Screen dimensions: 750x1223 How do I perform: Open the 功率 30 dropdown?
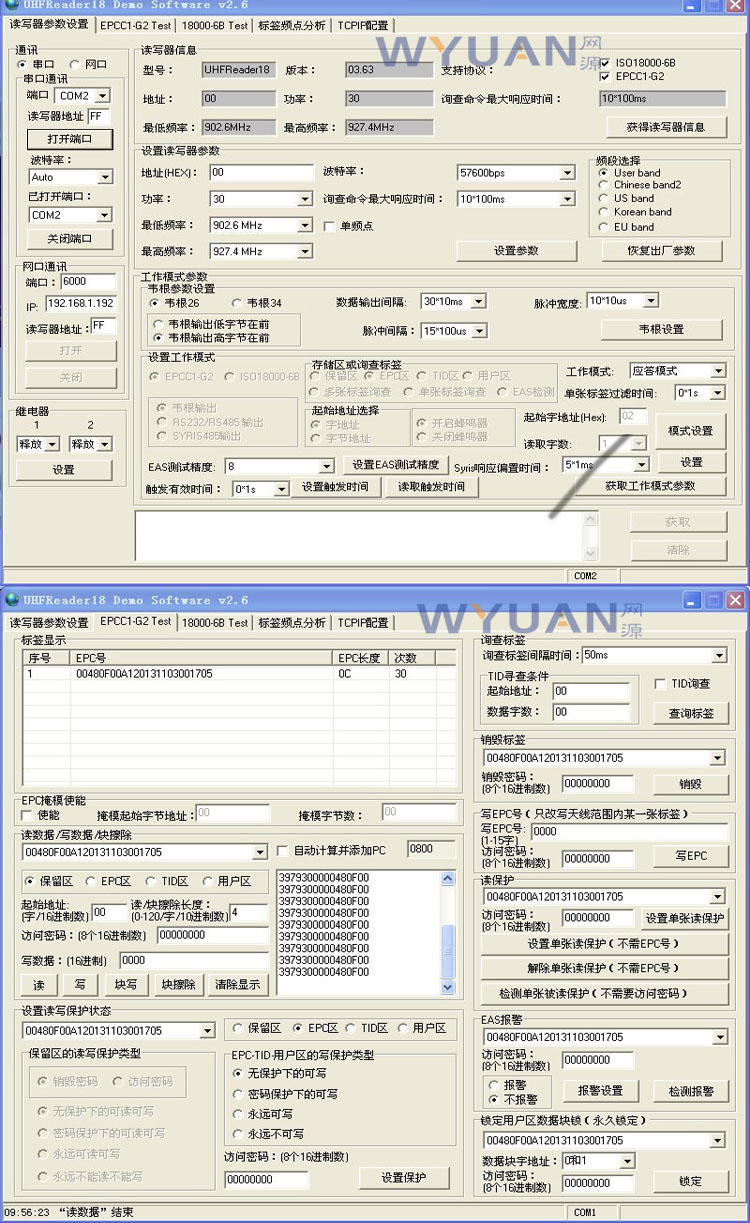tap(305, 199)
